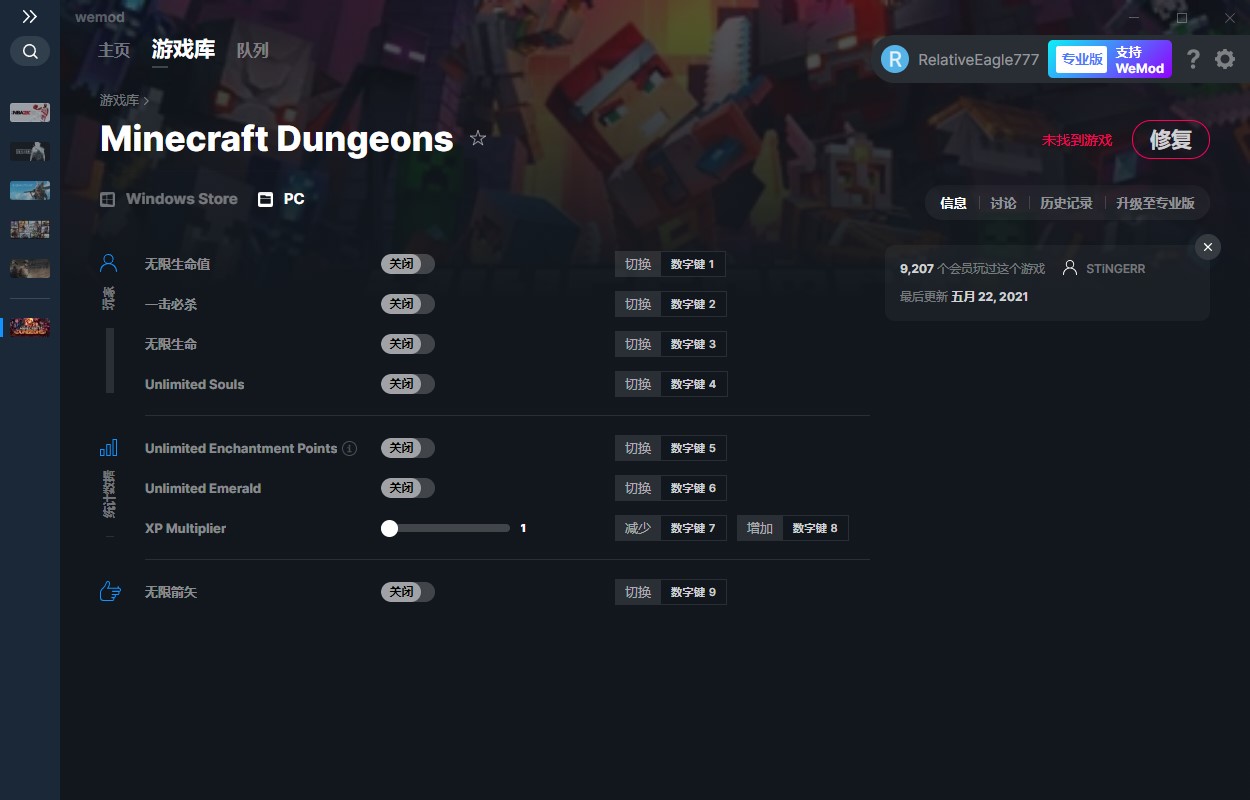The height and width of the screenshot is (800, 1250).
Task: Toggle Unlimited Enchantment Points switch
Action: (408, 448)
